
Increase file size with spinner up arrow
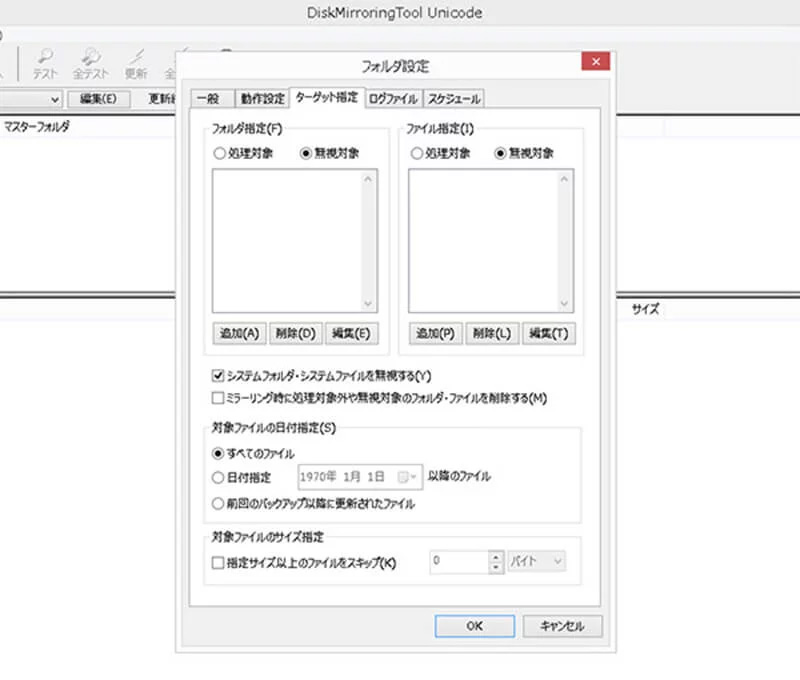(495, 557)
